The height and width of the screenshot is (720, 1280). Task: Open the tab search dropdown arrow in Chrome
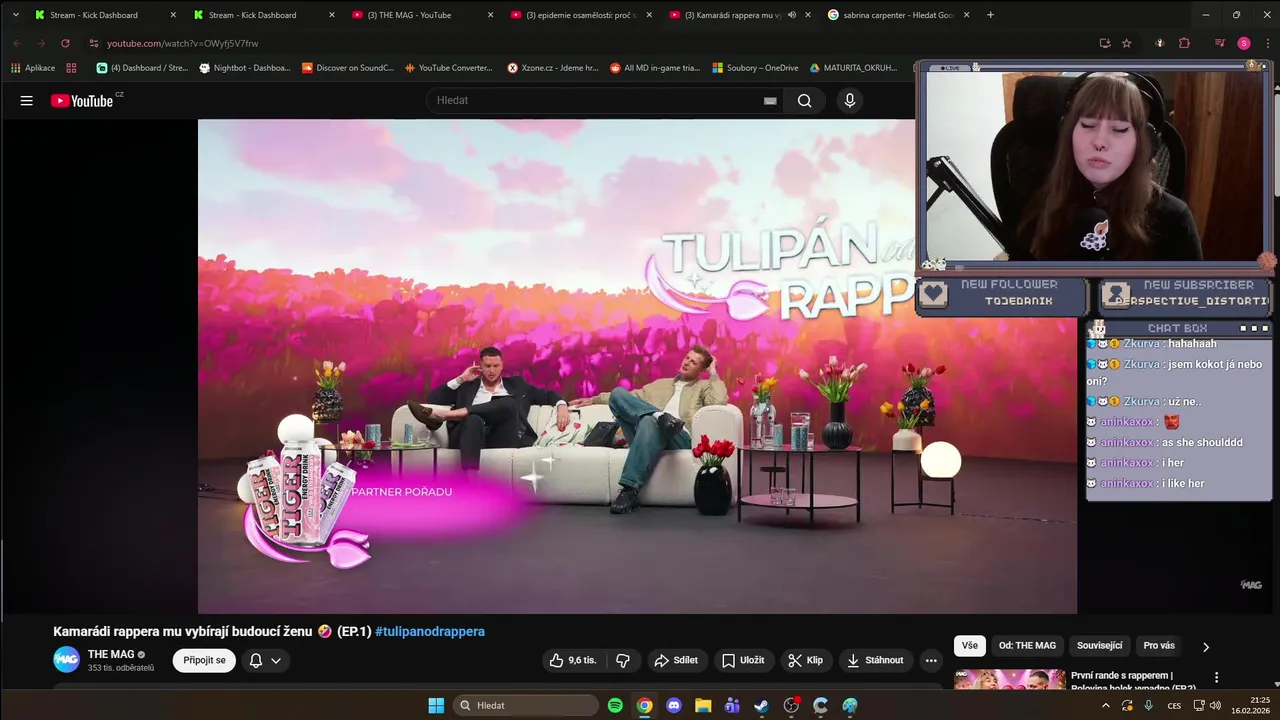[15, 15]
